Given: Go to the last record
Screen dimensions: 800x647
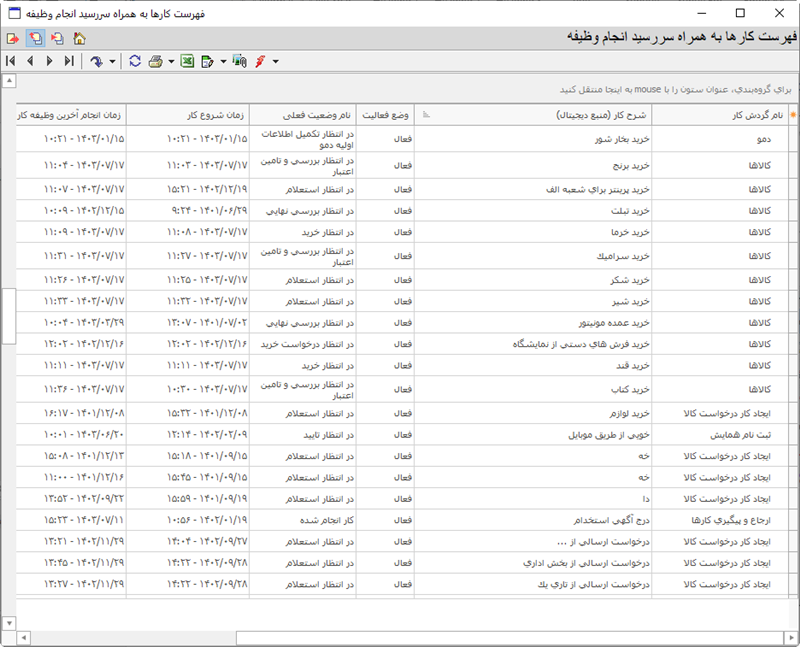Looking at the screenshot, I should (x=68, y=62).
